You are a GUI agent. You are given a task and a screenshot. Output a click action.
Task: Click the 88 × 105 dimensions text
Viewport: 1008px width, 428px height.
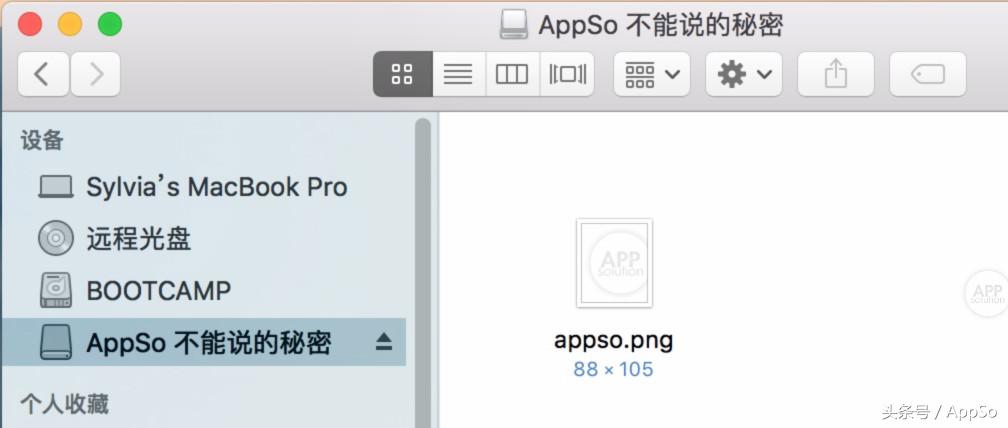coord(613,370)
